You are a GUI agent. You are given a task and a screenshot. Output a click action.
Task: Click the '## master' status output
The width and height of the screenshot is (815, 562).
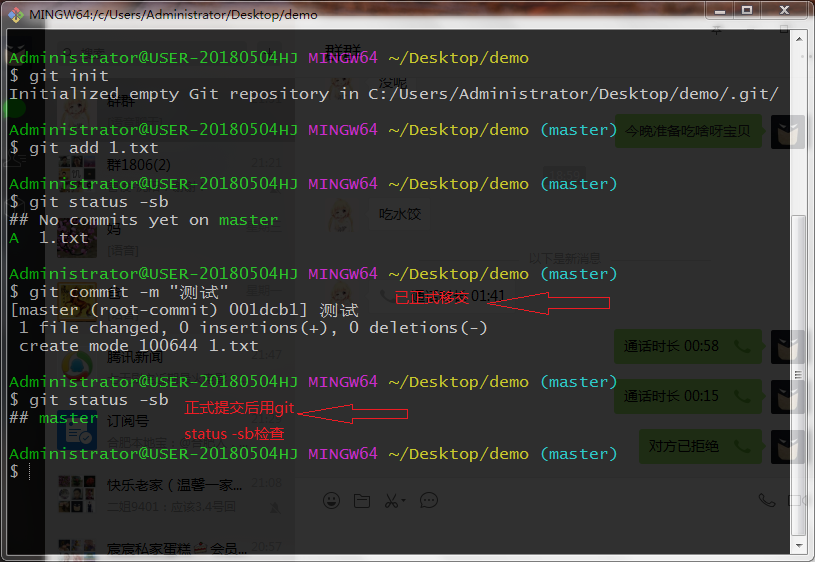[x=54, y=418]
